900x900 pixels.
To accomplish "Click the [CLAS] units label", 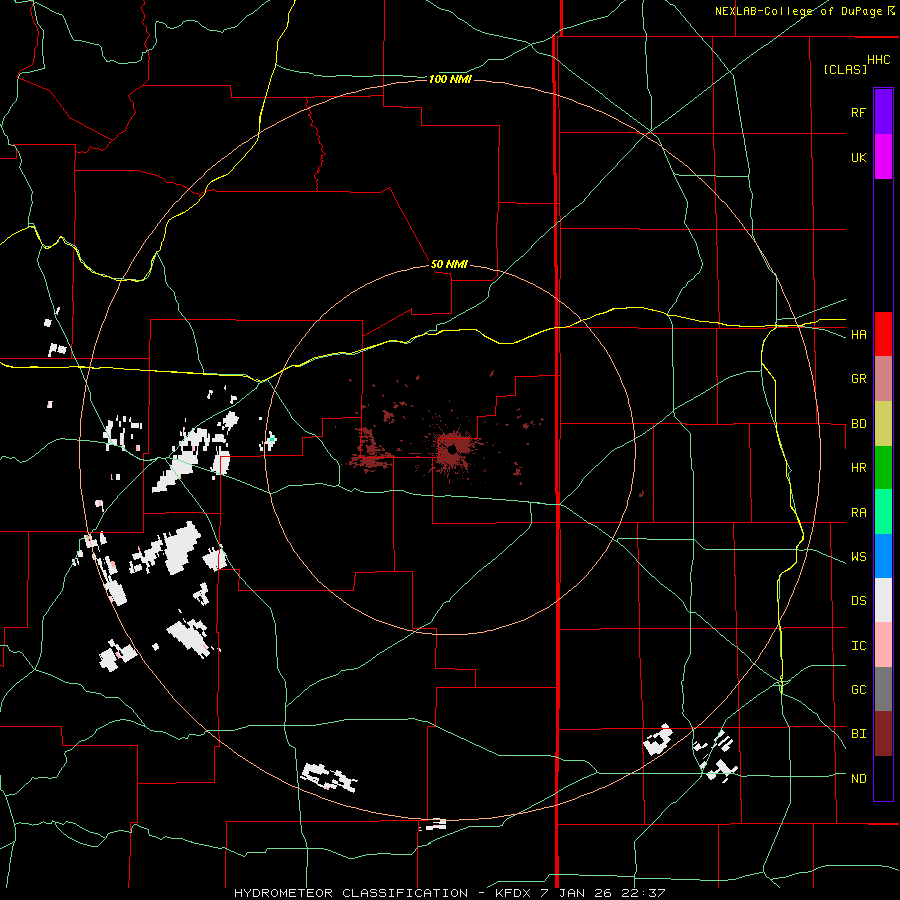I will tap(845, 69).
